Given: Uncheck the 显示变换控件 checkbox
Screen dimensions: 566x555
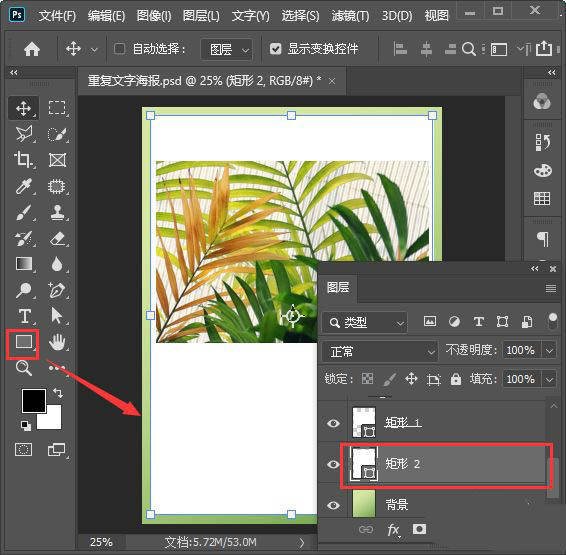Looking at the screenshot, I should click(275, 49).
